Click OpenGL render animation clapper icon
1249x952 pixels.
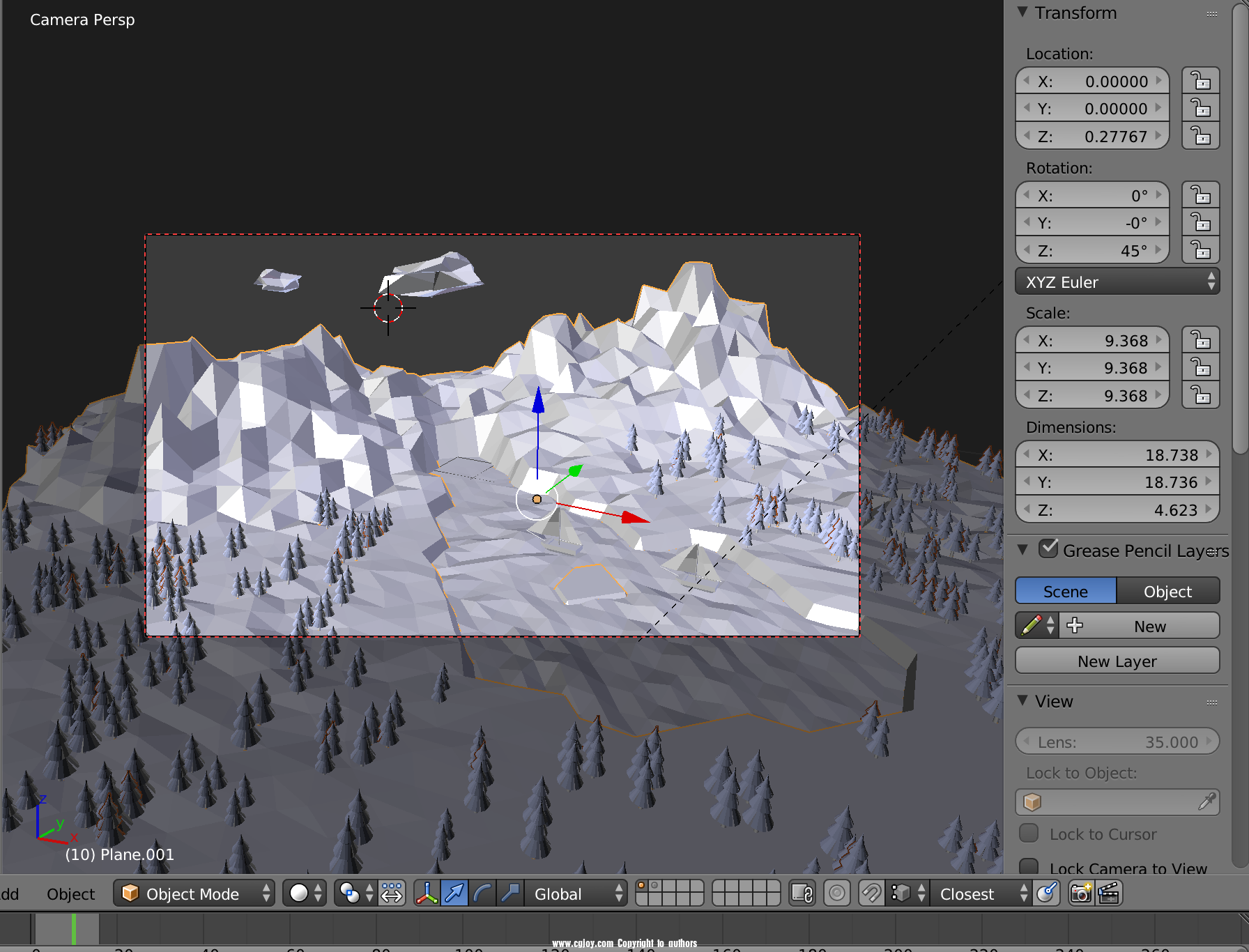click(x=1109, y=893)
